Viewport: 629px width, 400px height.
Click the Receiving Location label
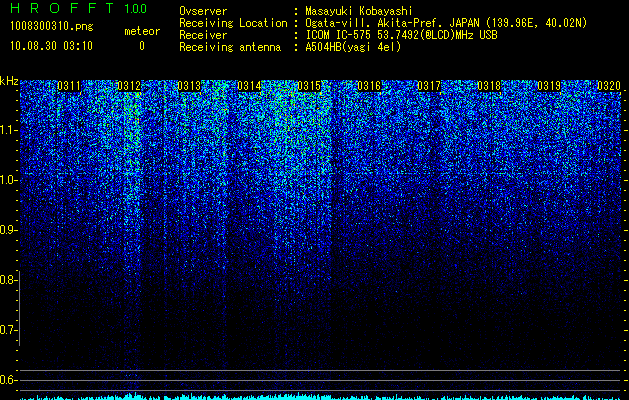233,23
